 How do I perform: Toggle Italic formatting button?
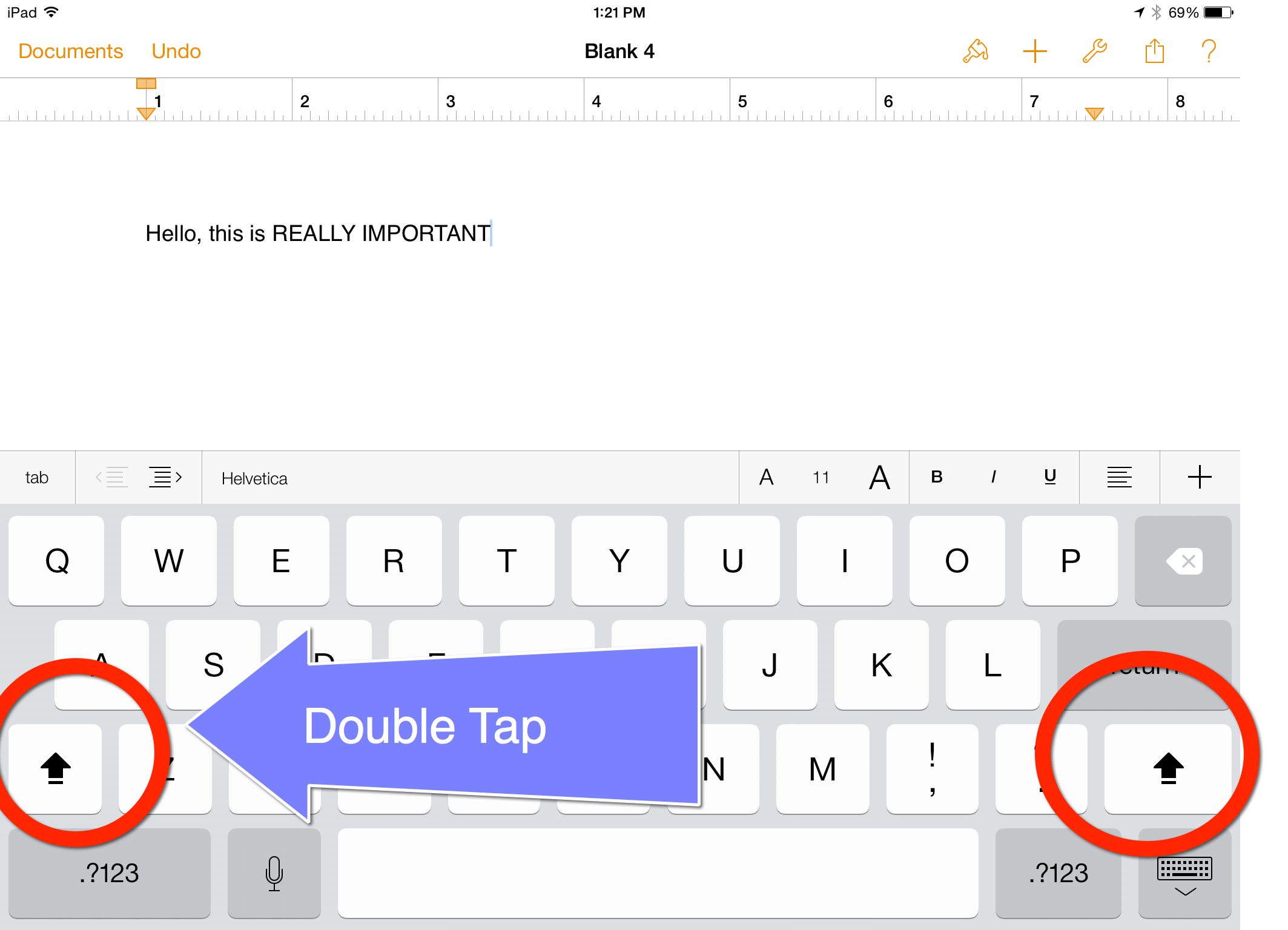(993, 478)
